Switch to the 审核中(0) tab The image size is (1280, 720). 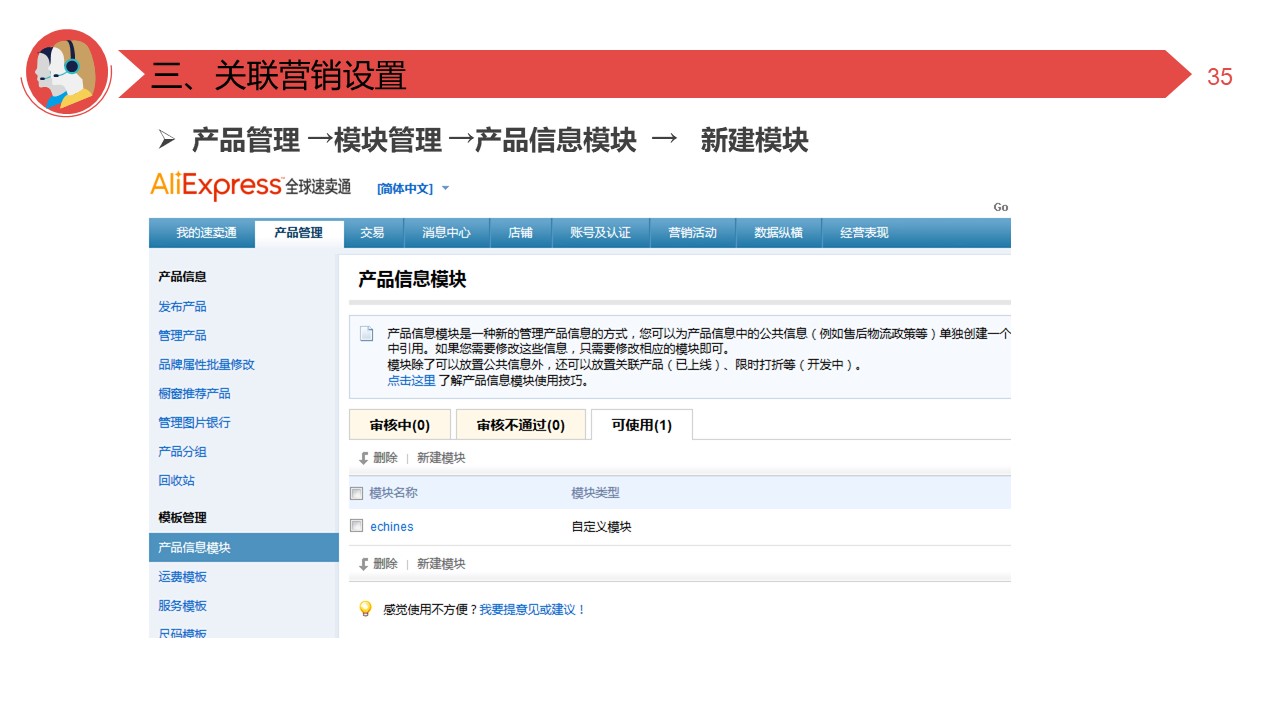click(x=400, y=425)
